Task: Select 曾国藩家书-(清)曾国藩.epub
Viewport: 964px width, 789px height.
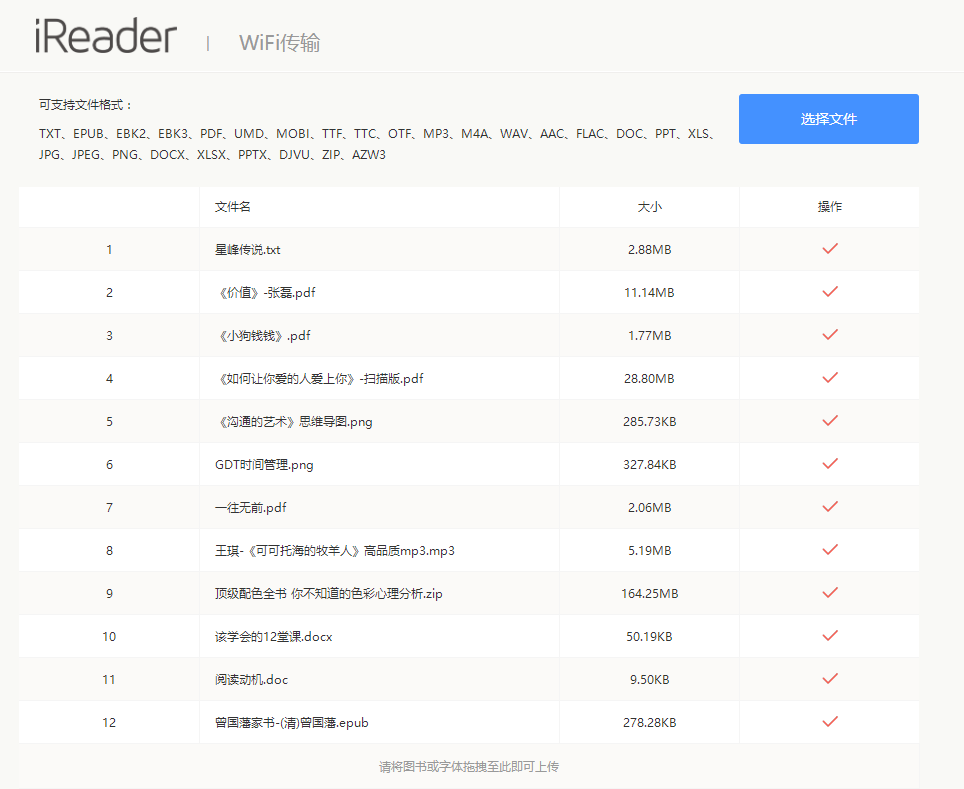Action: (291, 723)
